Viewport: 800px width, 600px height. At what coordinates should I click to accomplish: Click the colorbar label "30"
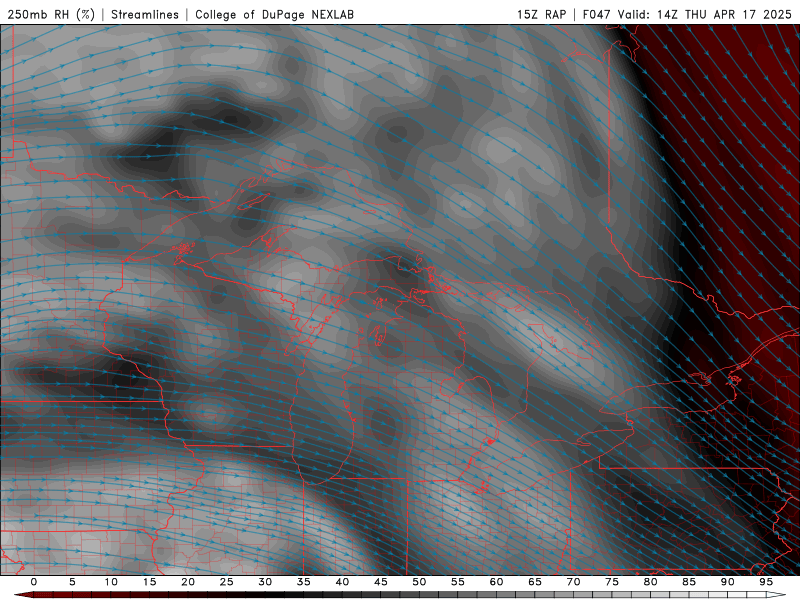[x=265, y=582]
